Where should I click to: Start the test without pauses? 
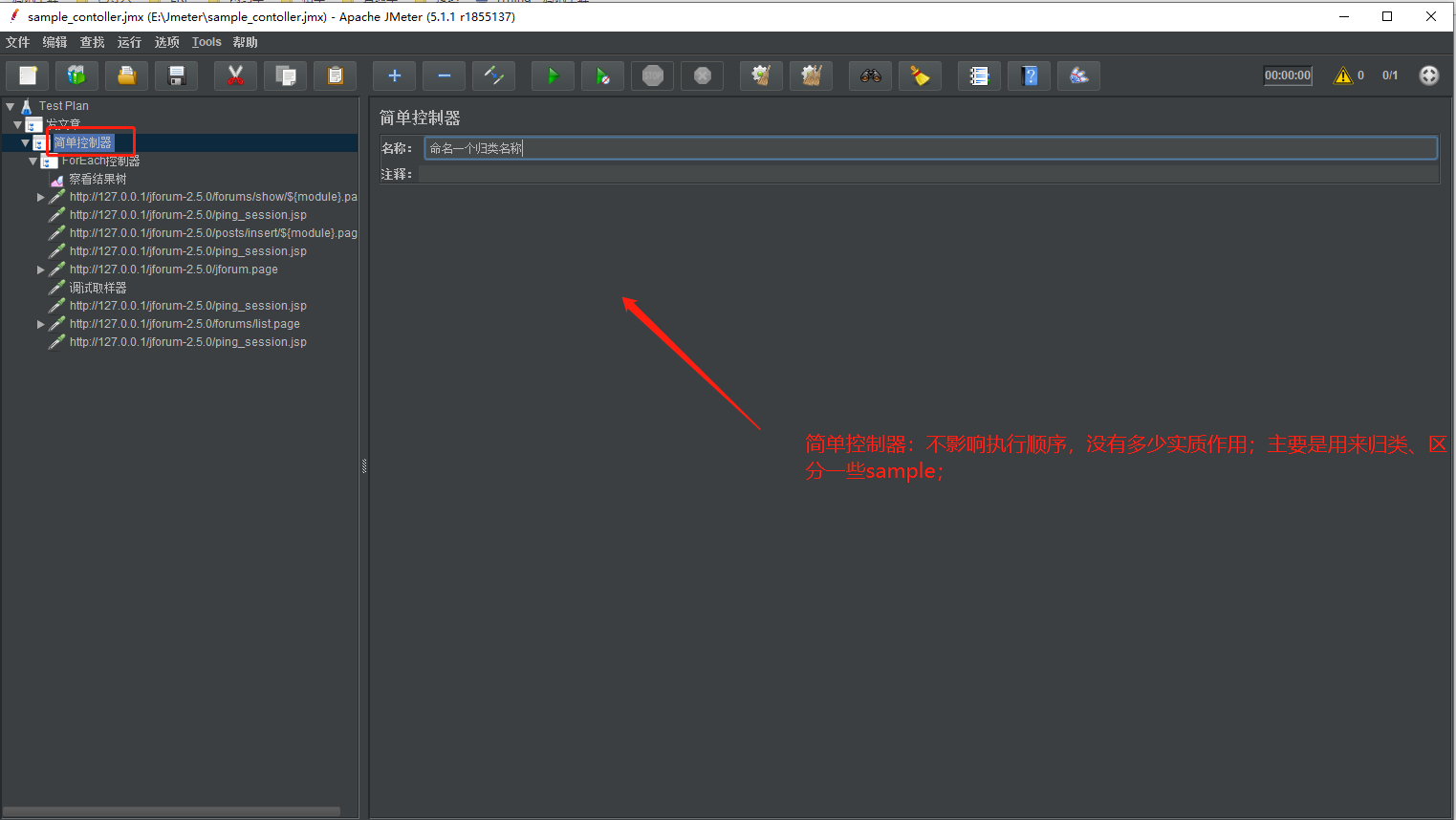point(602,76)
